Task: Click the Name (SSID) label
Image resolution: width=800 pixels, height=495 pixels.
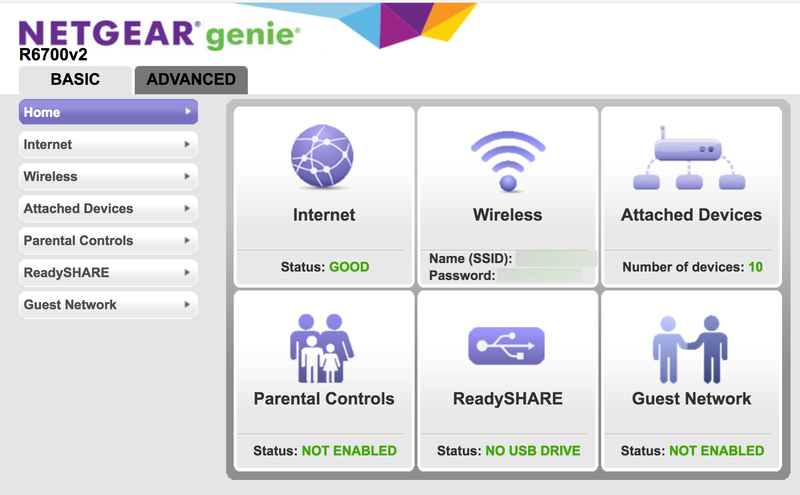Action: [x=470, y=259]
